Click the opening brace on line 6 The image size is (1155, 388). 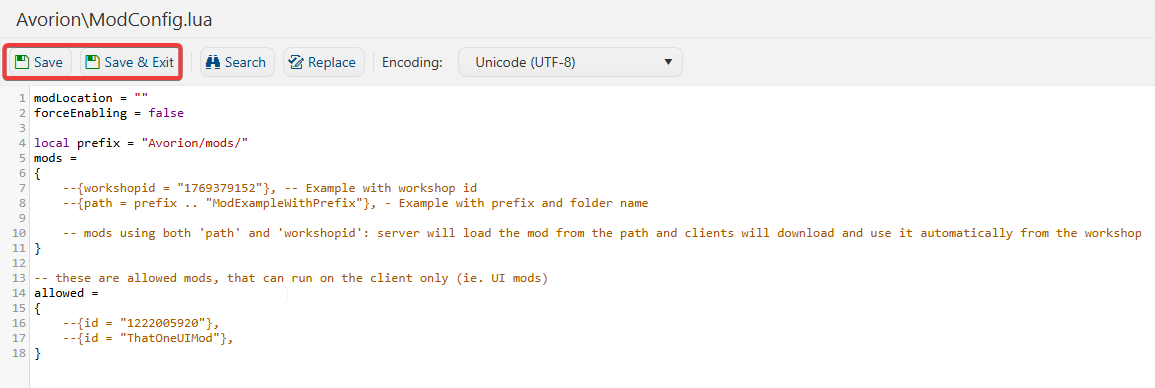click(37, 173)
